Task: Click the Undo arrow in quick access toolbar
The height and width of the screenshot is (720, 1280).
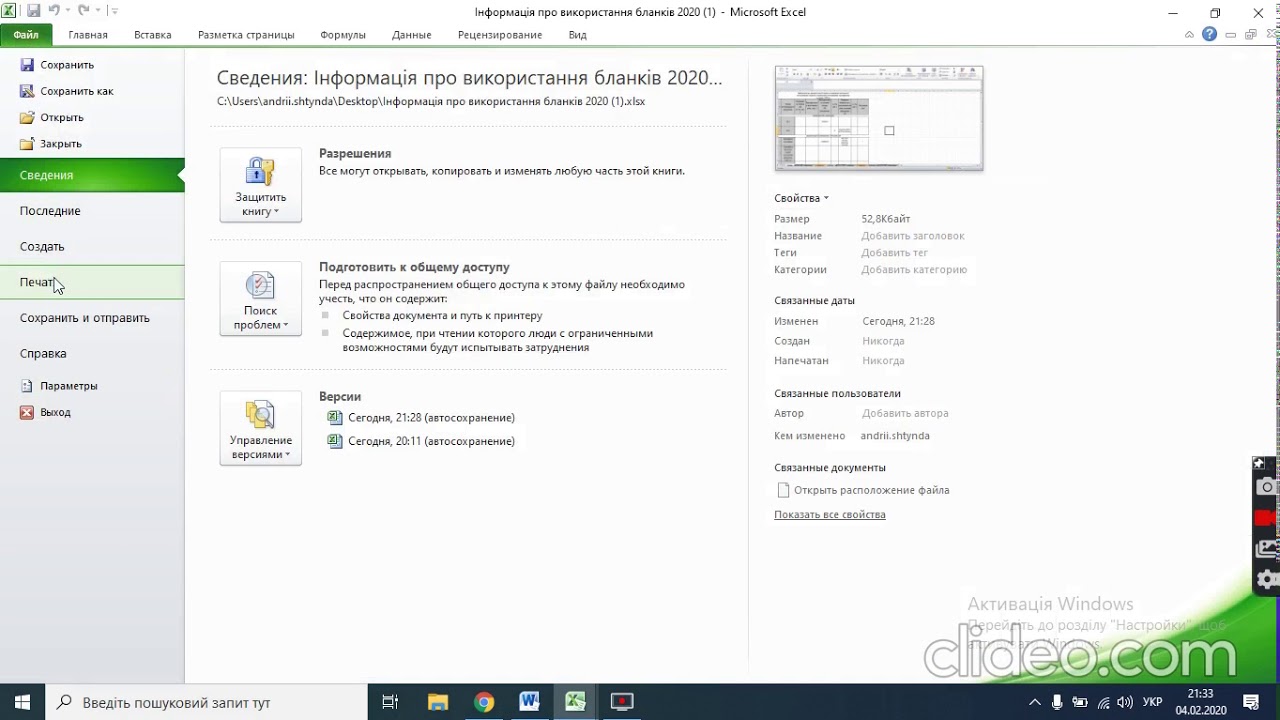Action: 55,11
